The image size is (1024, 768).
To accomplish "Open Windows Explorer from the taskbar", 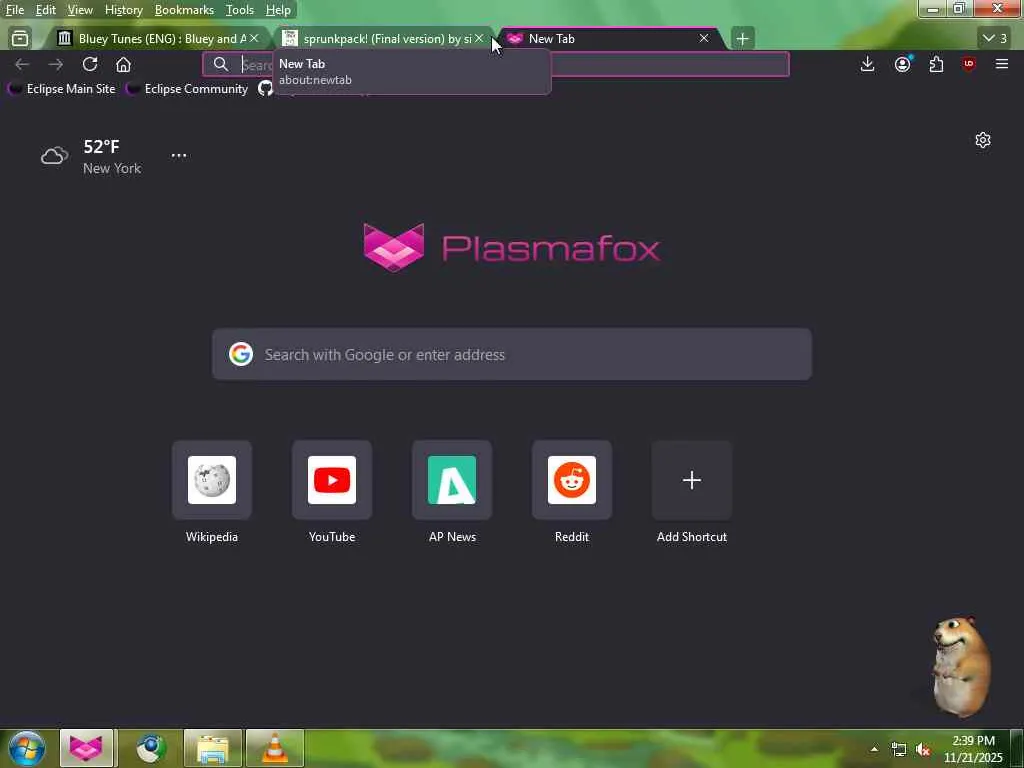I will (x=212, y=748).
